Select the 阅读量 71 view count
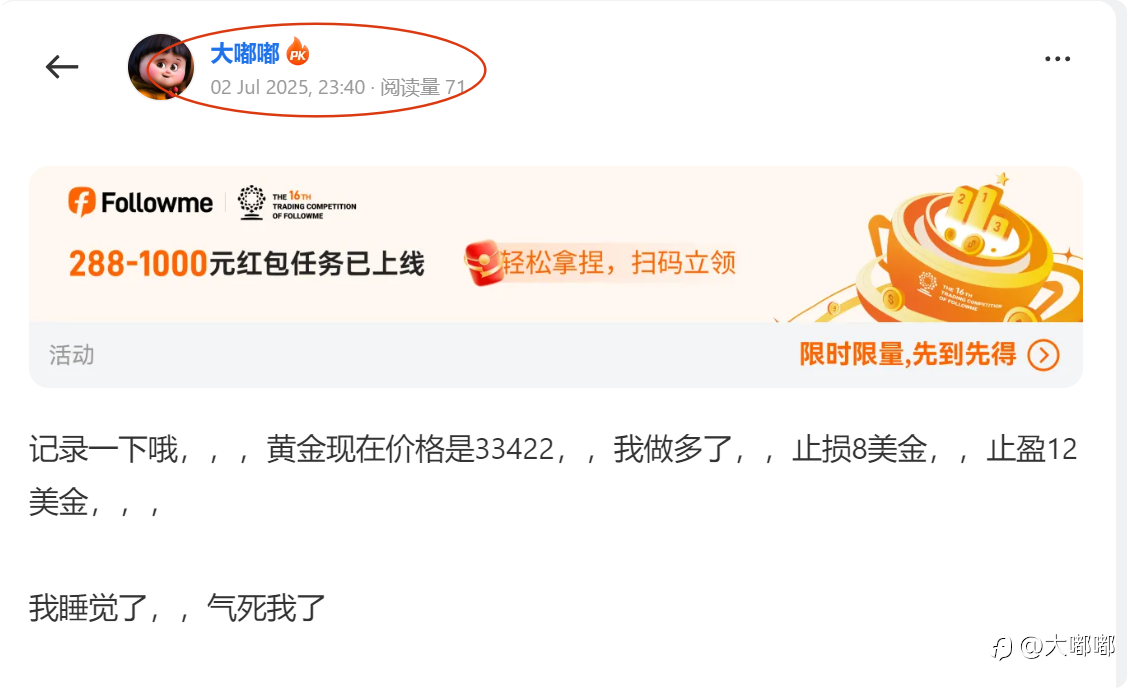The image size is (1127, 688). [x=423, y=88]
